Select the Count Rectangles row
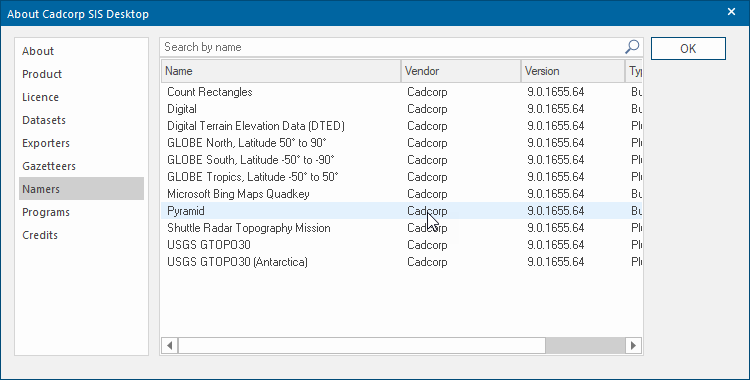750x380 pixels. (x=401, y=91)
